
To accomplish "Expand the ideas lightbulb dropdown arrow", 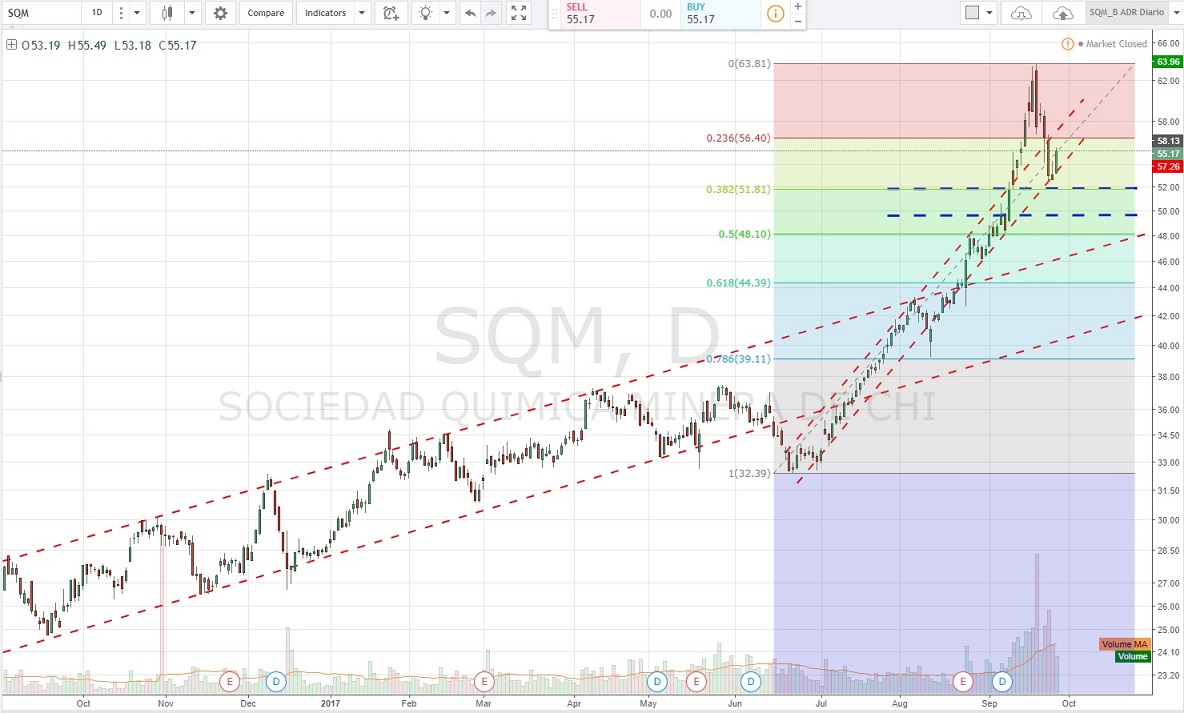I will pos(446,13).
